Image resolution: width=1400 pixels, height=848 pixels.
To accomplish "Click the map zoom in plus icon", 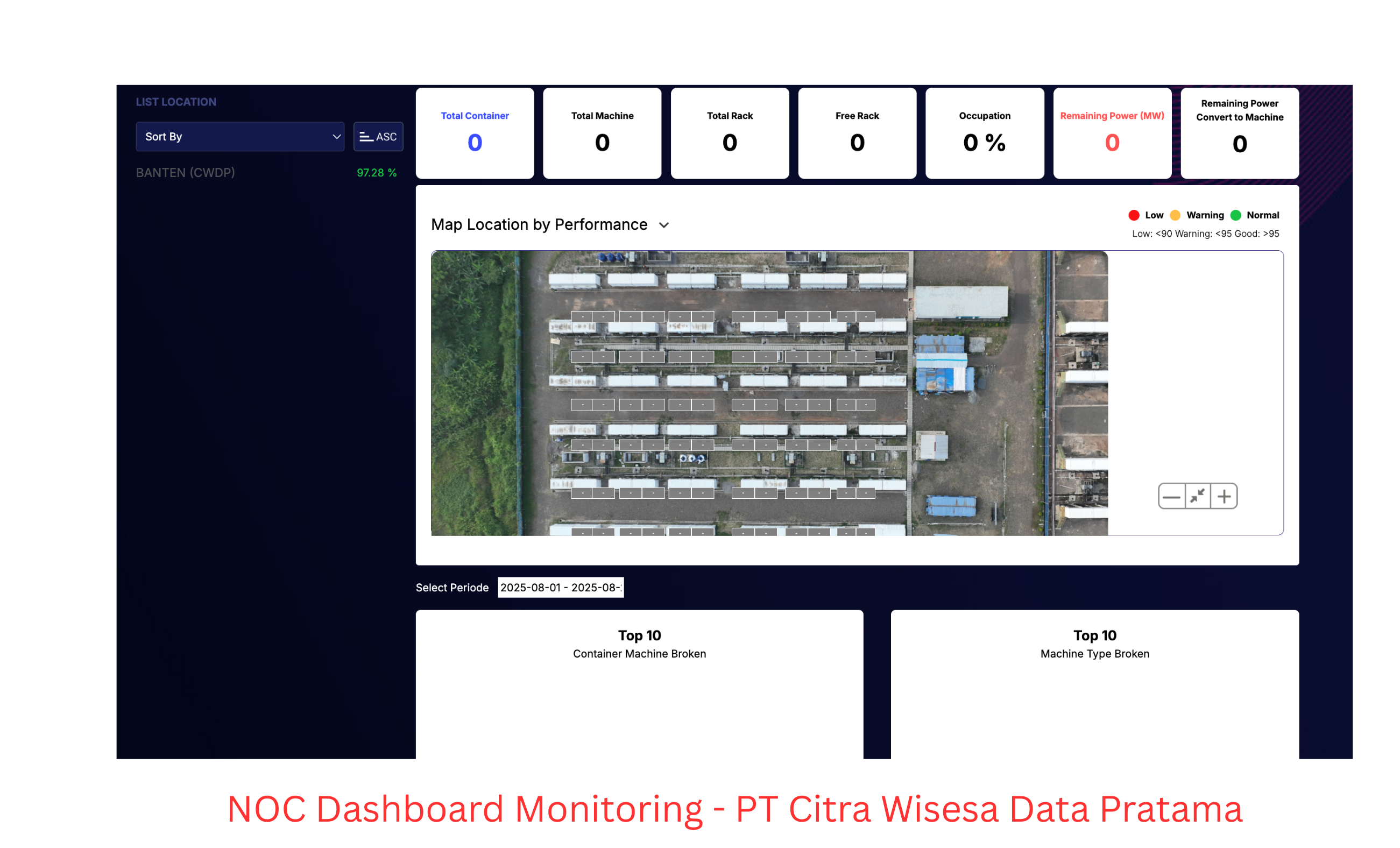I will 1224,496.
